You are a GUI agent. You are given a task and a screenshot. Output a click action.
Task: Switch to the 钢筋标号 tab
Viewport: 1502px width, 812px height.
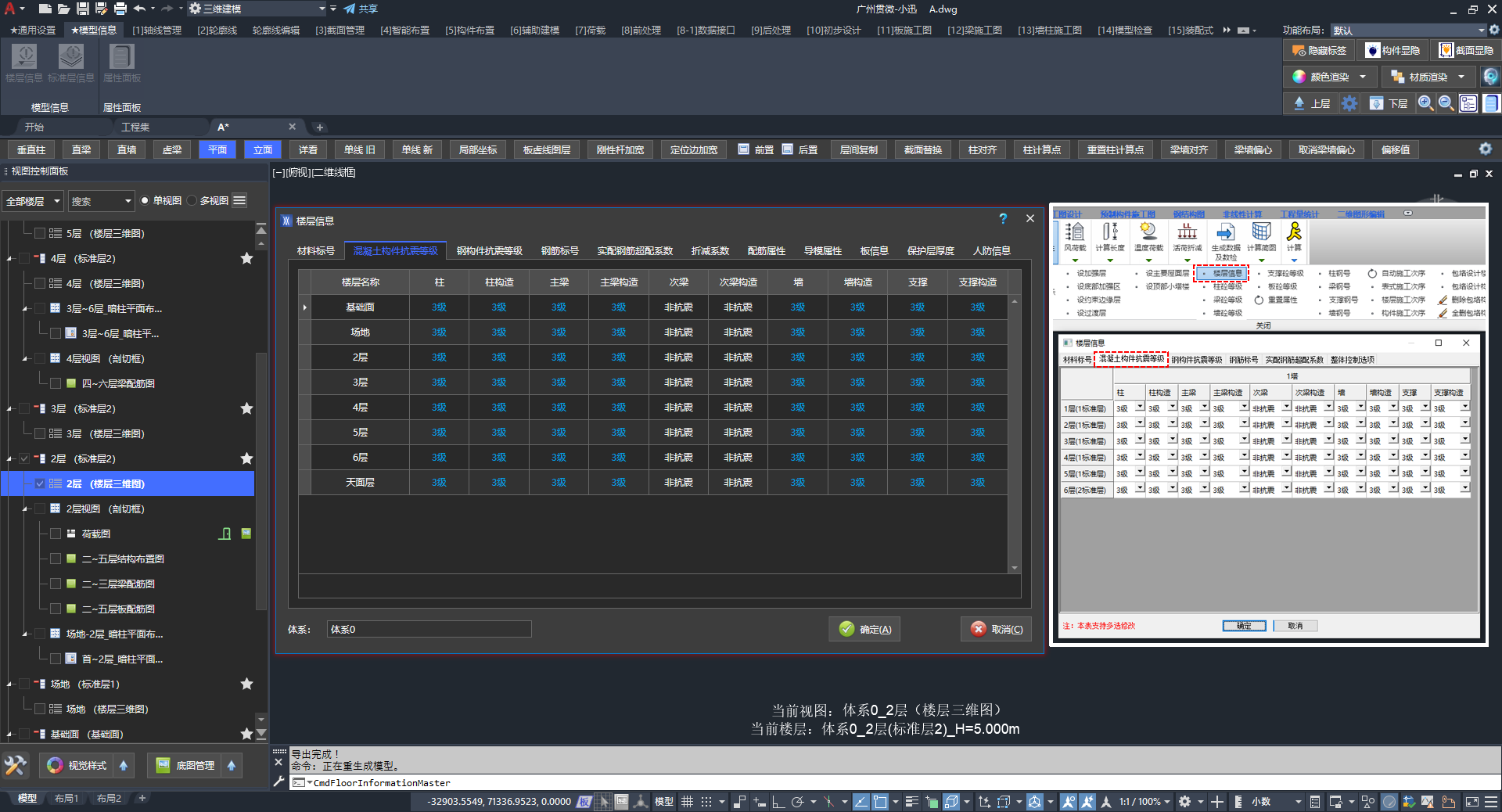pyautogui.click(x=559, y=250)
